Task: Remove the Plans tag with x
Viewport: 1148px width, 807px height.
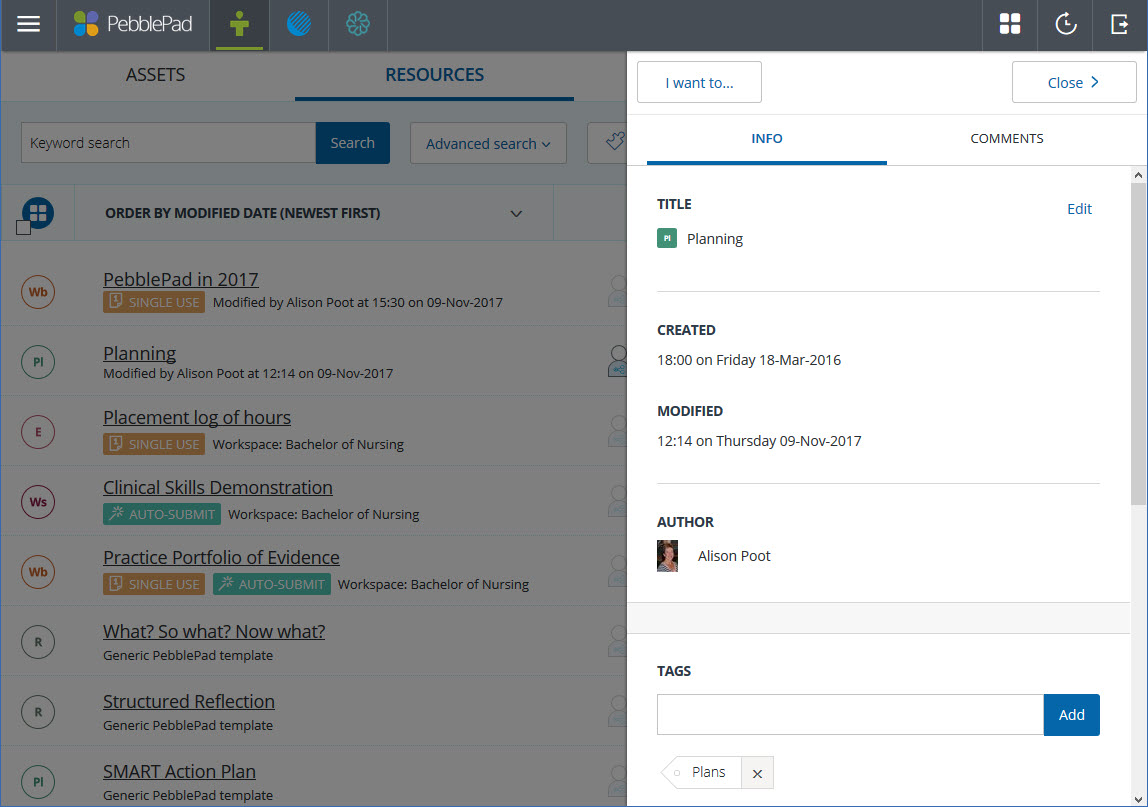Action: pos(757,773)
